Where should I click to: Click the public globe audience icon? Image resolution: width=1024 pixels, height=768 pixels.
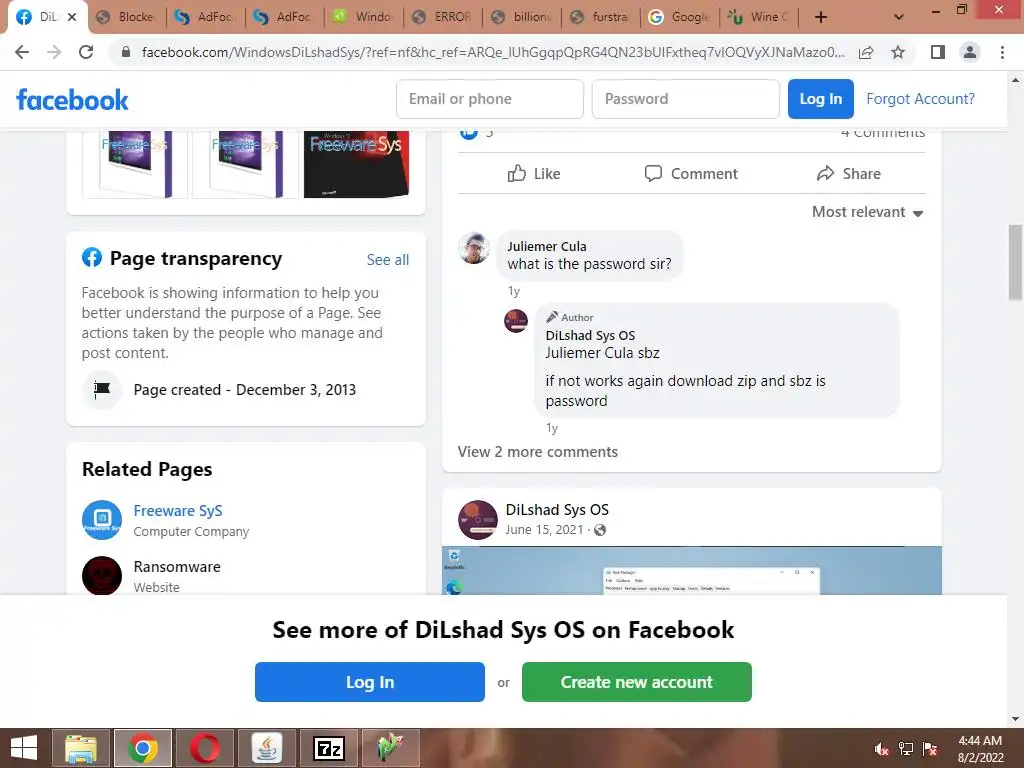coord(600,530)
